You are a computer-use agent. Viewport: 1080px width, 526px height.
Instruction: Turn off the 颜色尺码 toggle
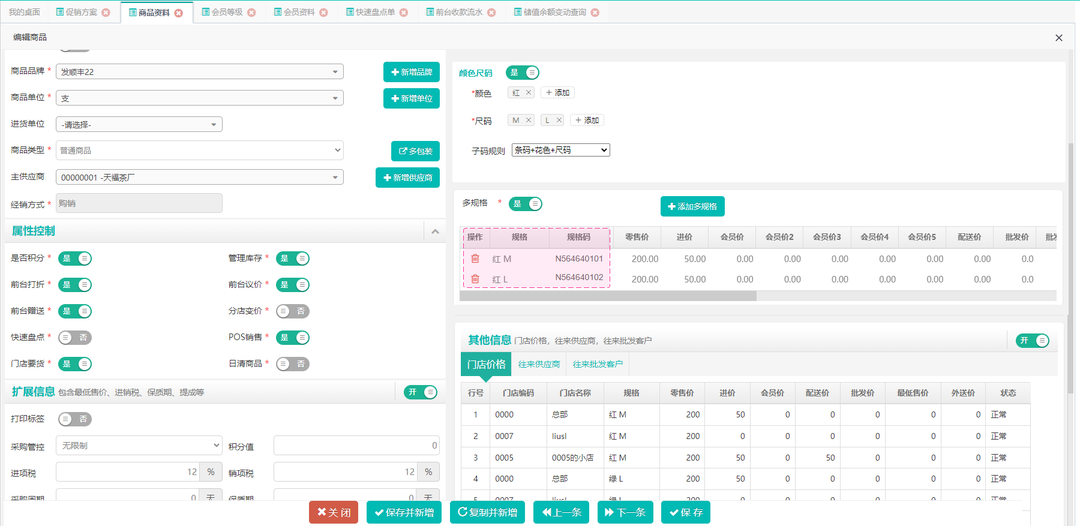[523, 72]
